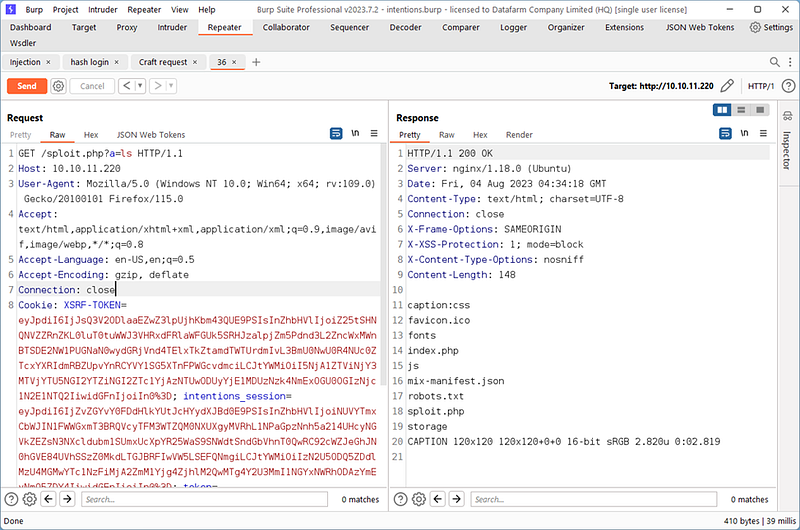
Task: Edit target with pencil icon
Action: tap(727, 86)
